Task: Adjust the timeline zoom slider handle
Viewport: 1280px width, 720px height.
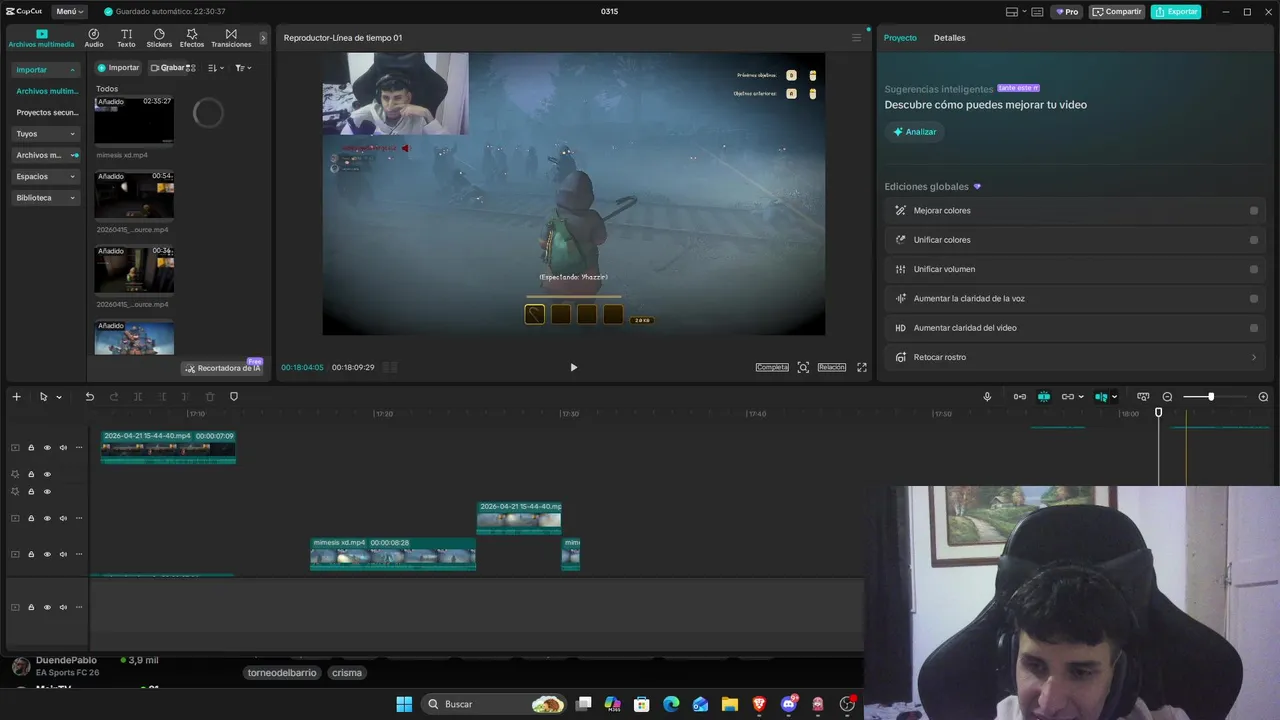Action: 1211,397
